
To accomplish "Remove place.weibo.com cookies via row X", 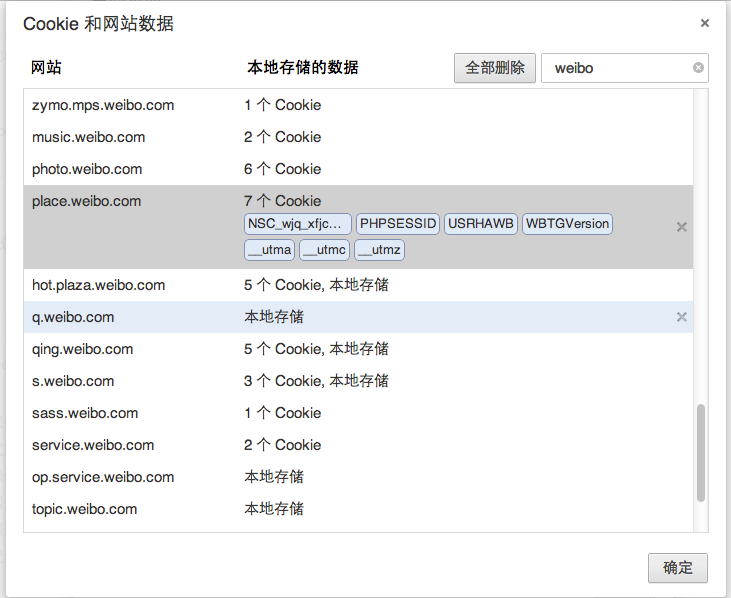I will click(681, 227).
